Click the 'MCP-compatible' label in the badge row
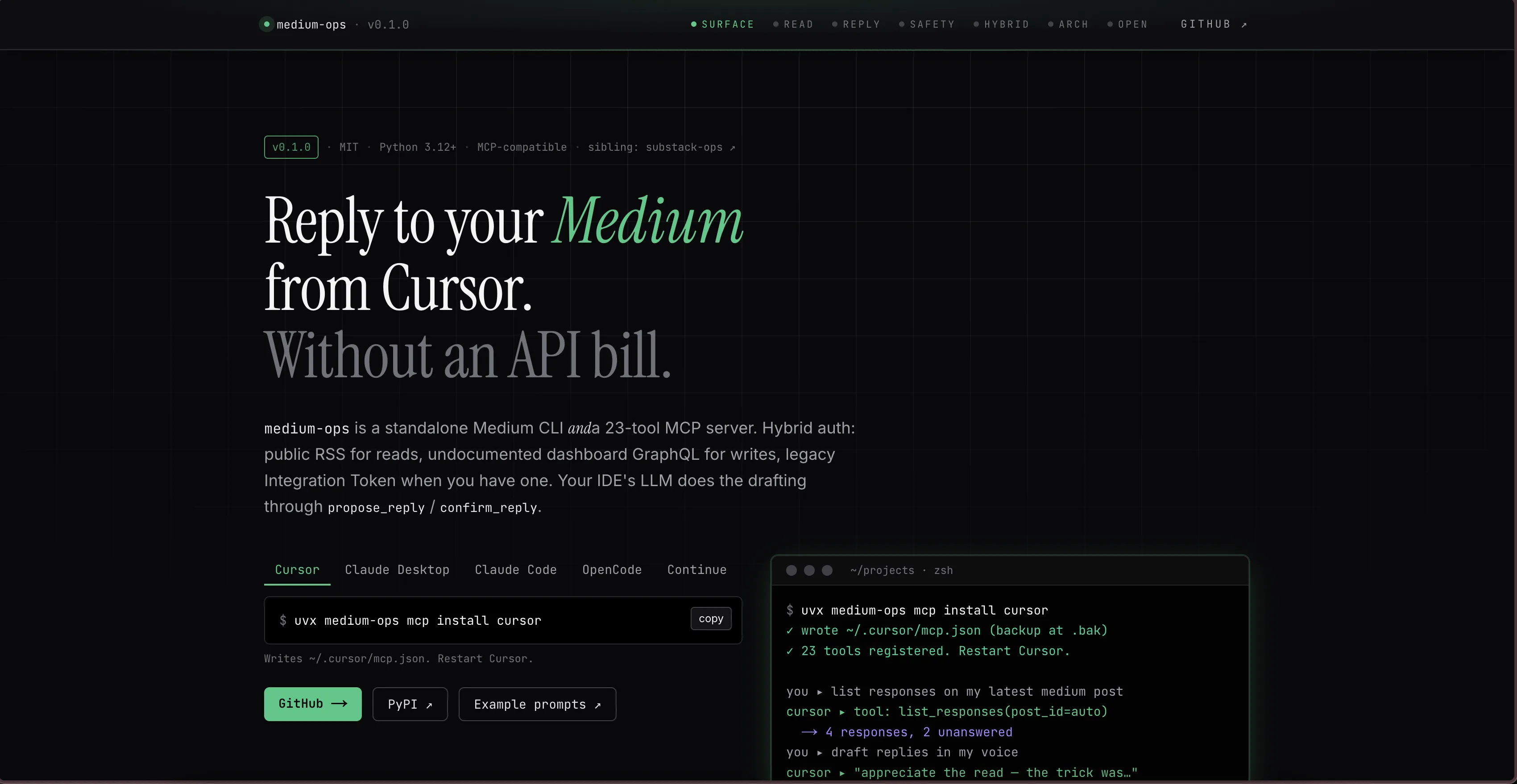 coord(522,147)
